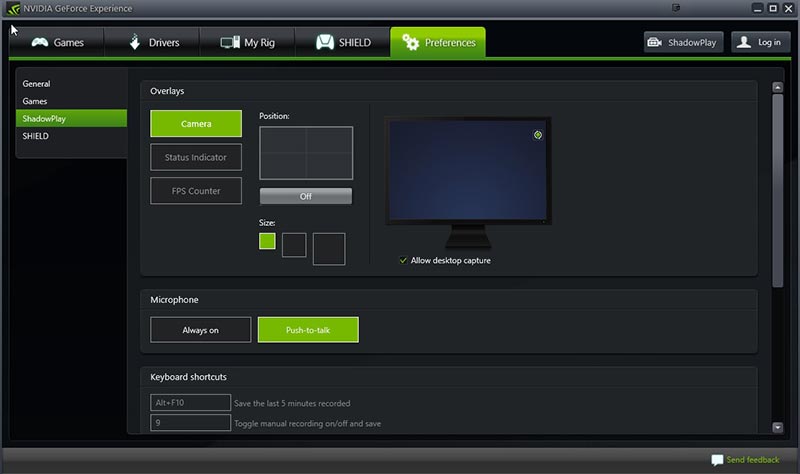Set microphone to Always on
800x474 pixels.
click(x=199, y=330)
